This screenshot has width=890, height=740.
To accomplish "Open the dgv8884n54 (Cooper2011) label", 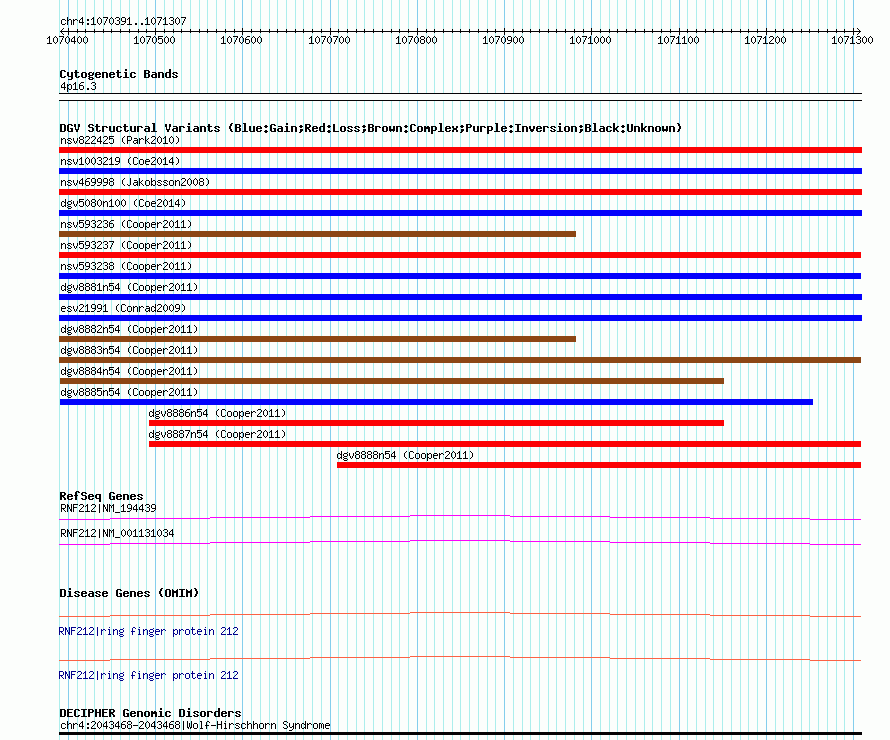I will [129, 371].
